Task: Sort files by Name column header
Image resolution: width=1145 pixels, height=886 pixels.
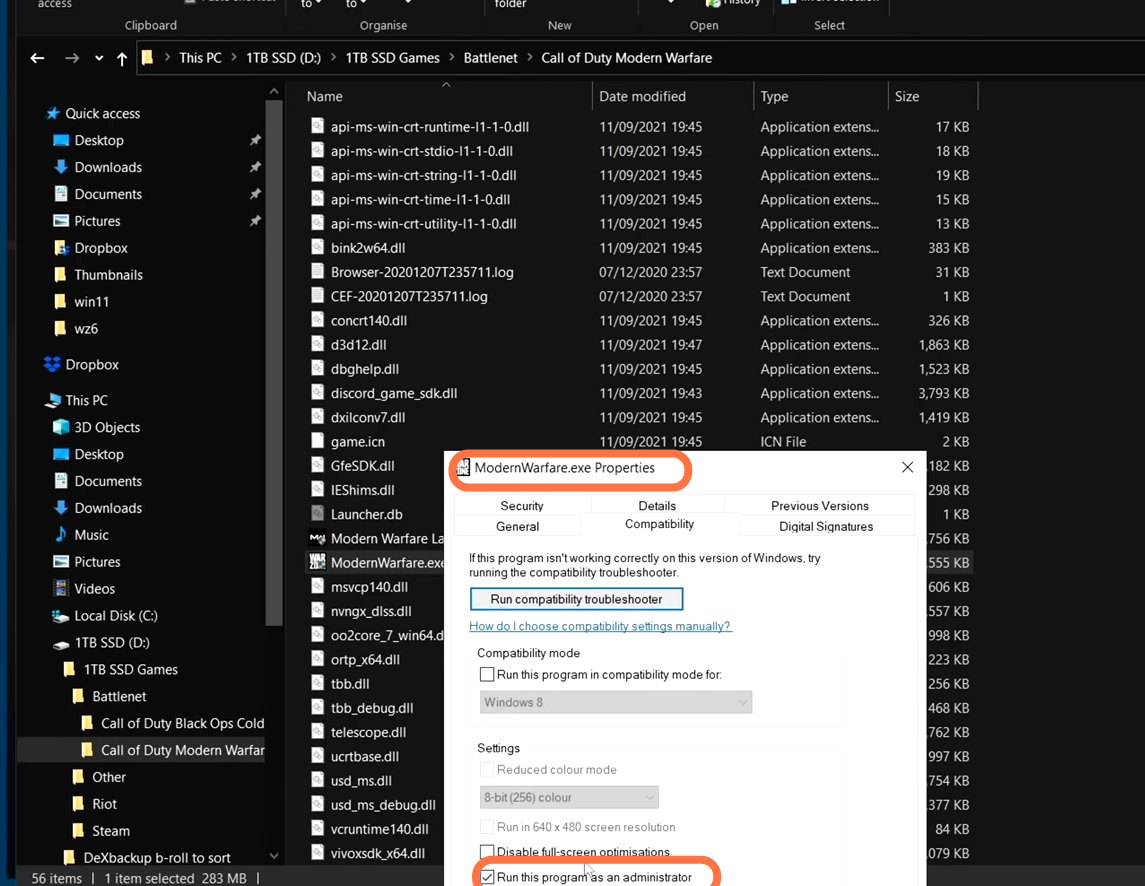Action: 324,96
